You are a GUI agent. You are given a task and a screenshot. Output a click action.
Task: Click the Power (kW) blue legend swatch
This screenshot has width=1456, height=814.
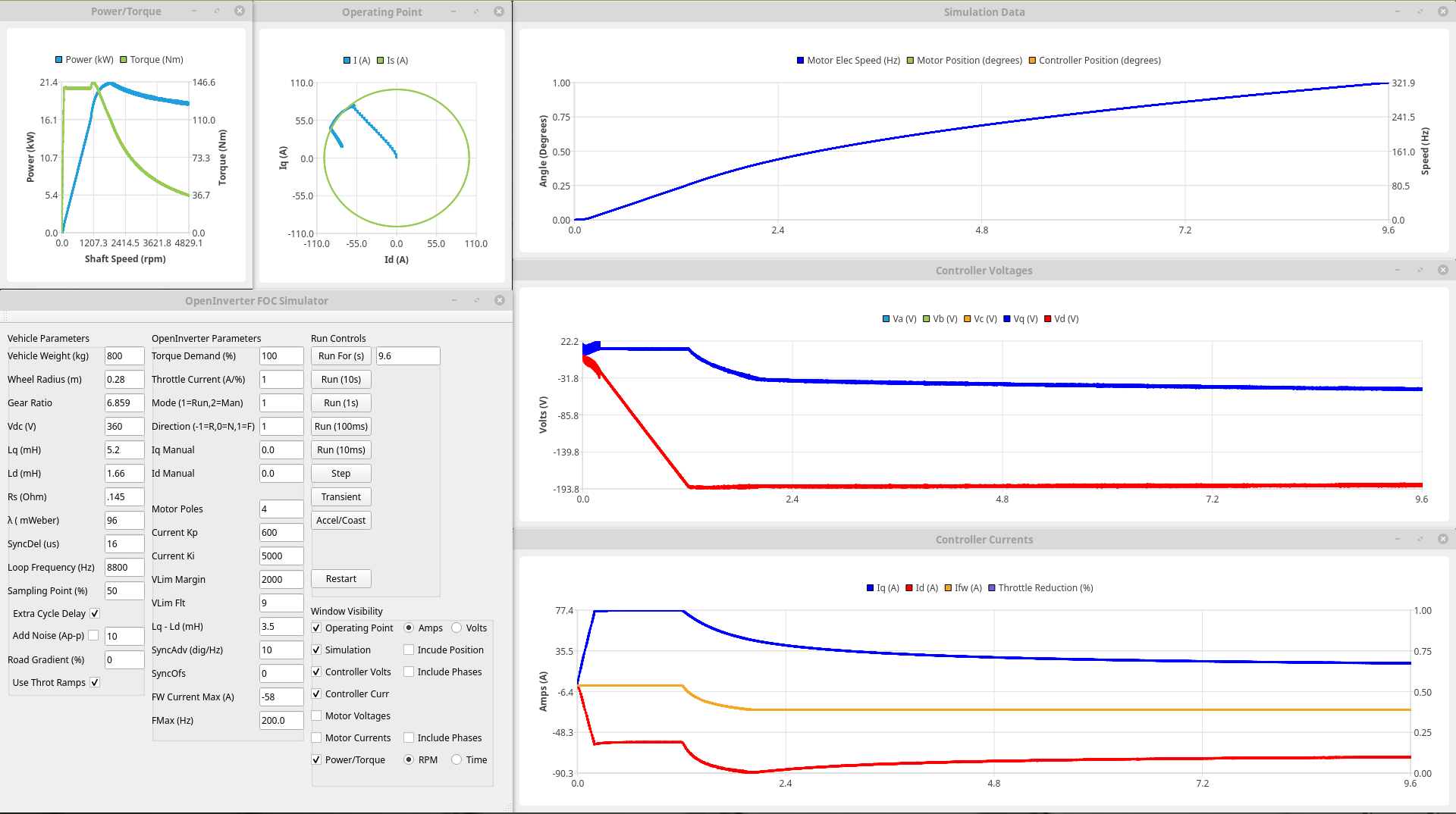[x=59, y=60]
